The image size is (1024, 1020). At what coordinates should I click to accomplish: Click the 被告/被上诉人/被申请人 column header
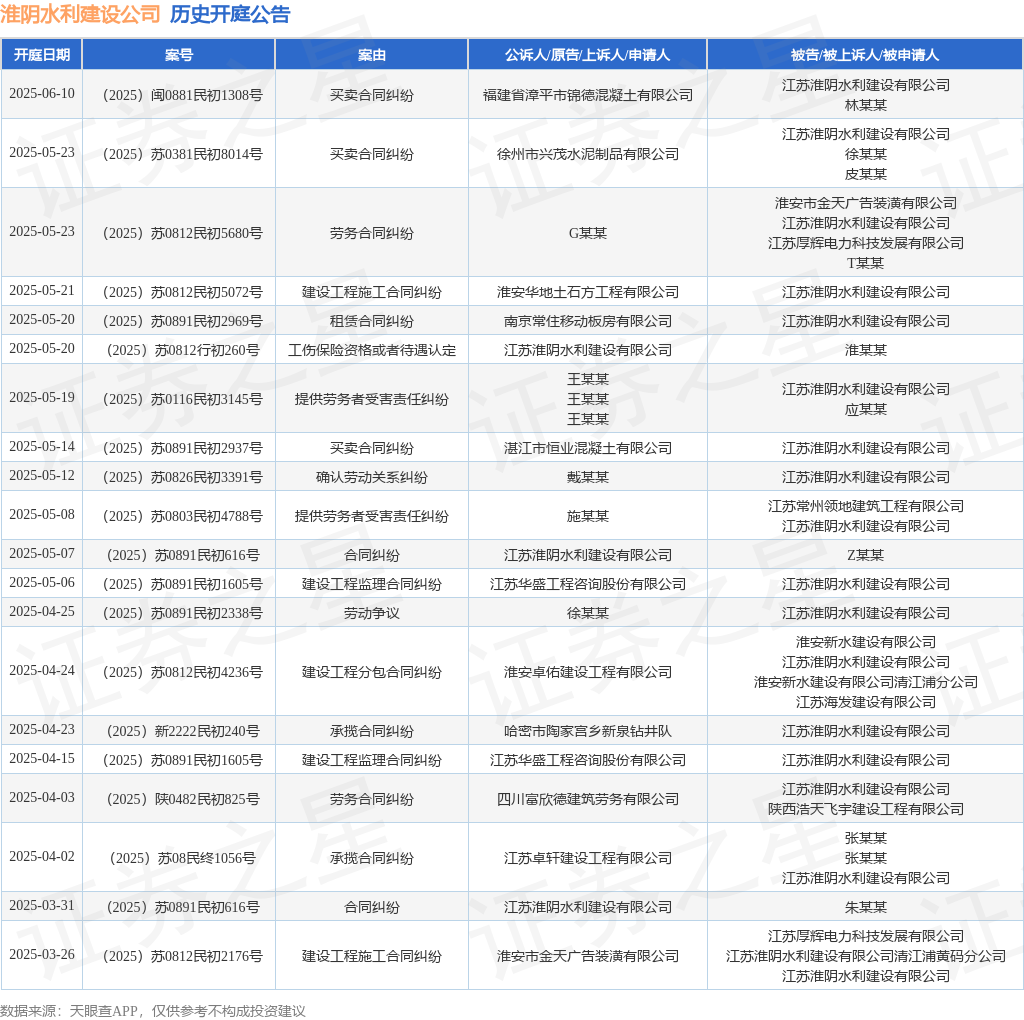(865, 55)
